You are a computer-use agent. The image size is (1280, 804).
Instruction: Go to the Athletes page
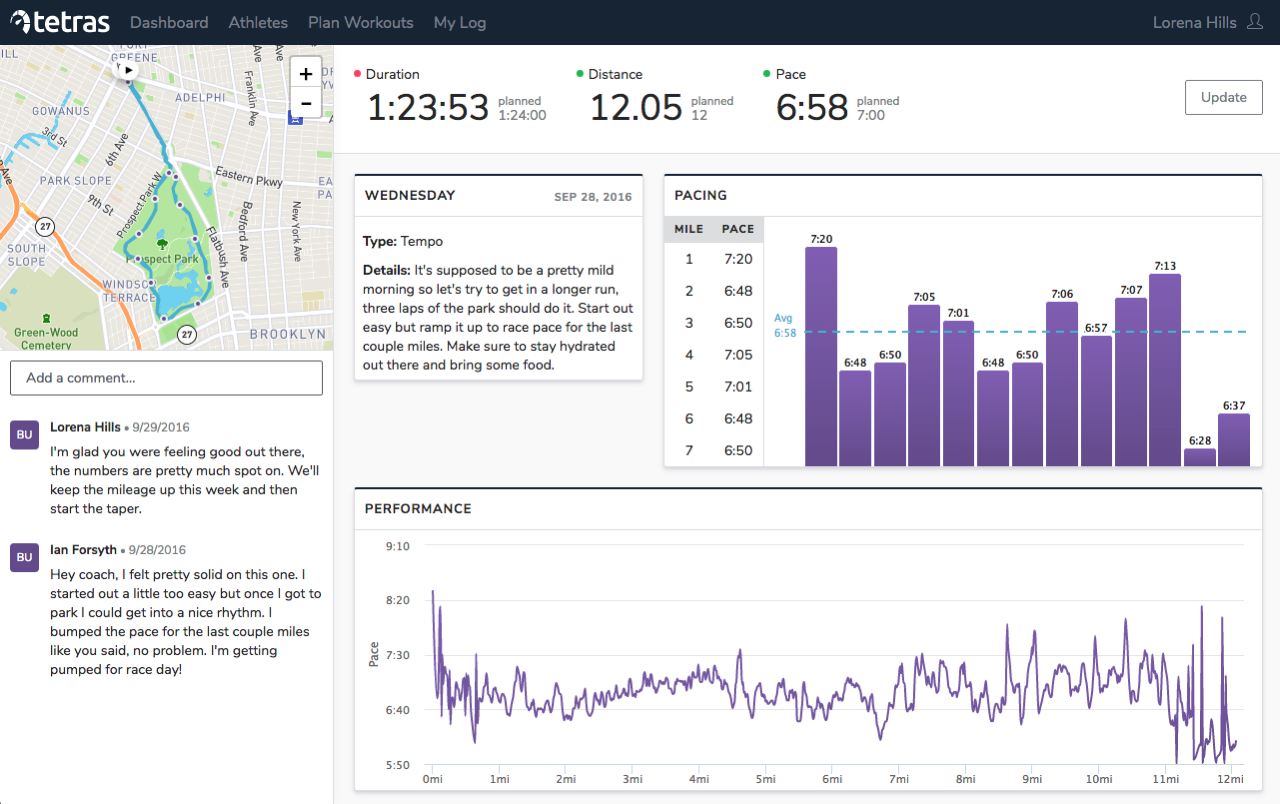pos(258,22)
